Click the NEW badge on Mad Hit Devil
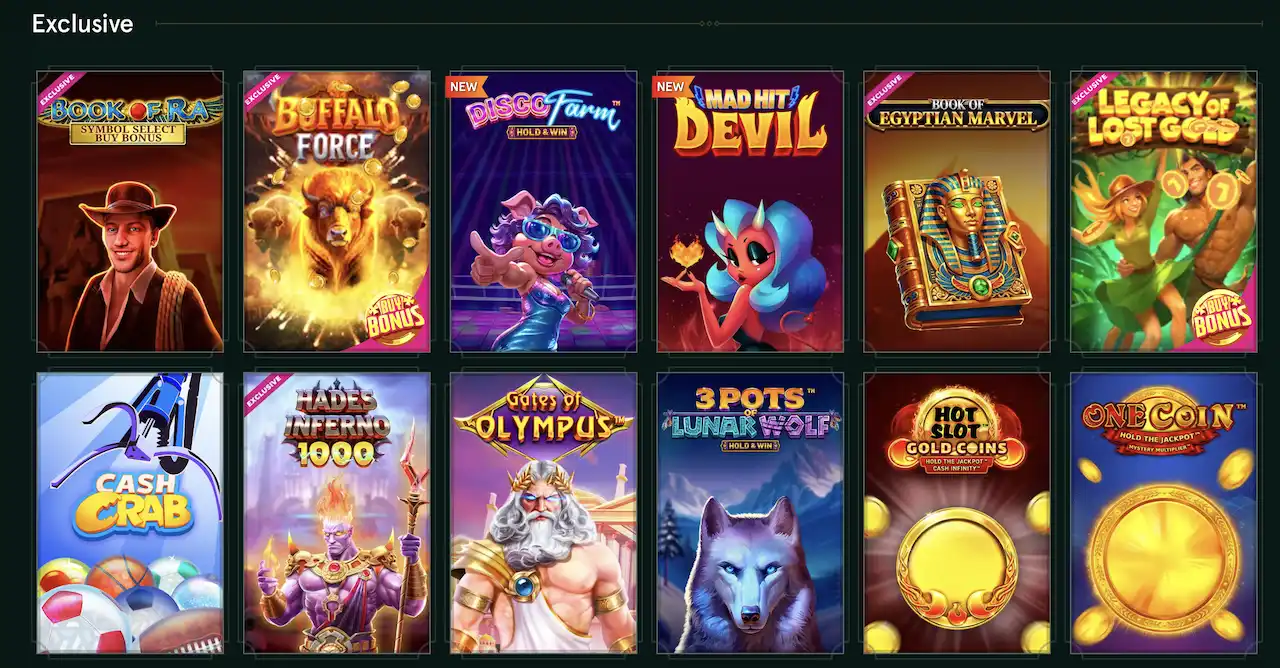This screenshot has width=1280, height=668. (x=672, y=86)
